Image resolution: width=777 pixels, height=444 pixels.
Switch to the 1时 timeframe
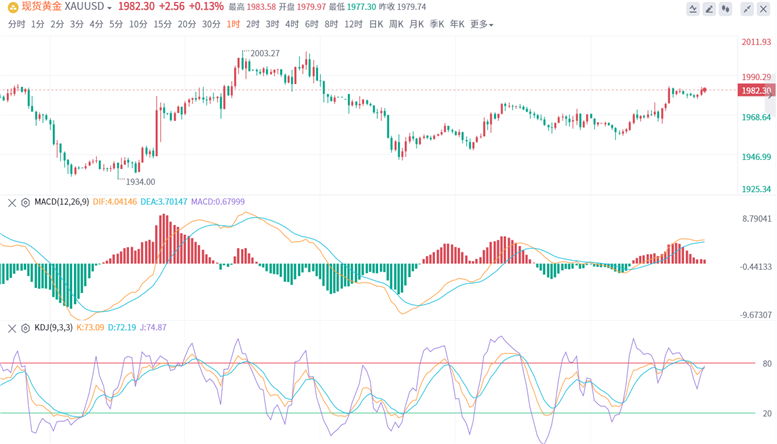233,24
